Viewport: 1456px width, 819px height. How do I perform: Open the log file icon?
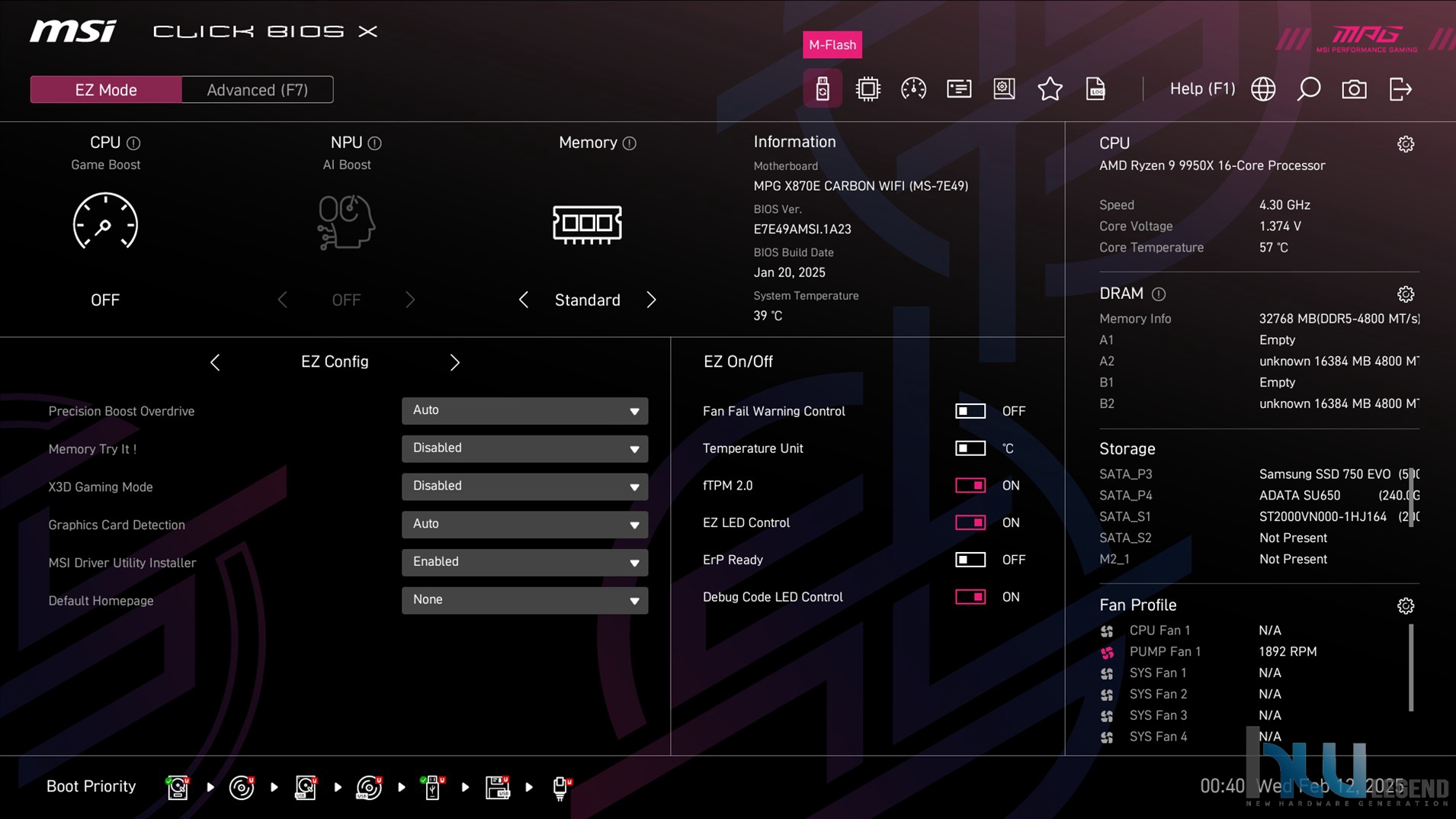[x=1095, y=89]
